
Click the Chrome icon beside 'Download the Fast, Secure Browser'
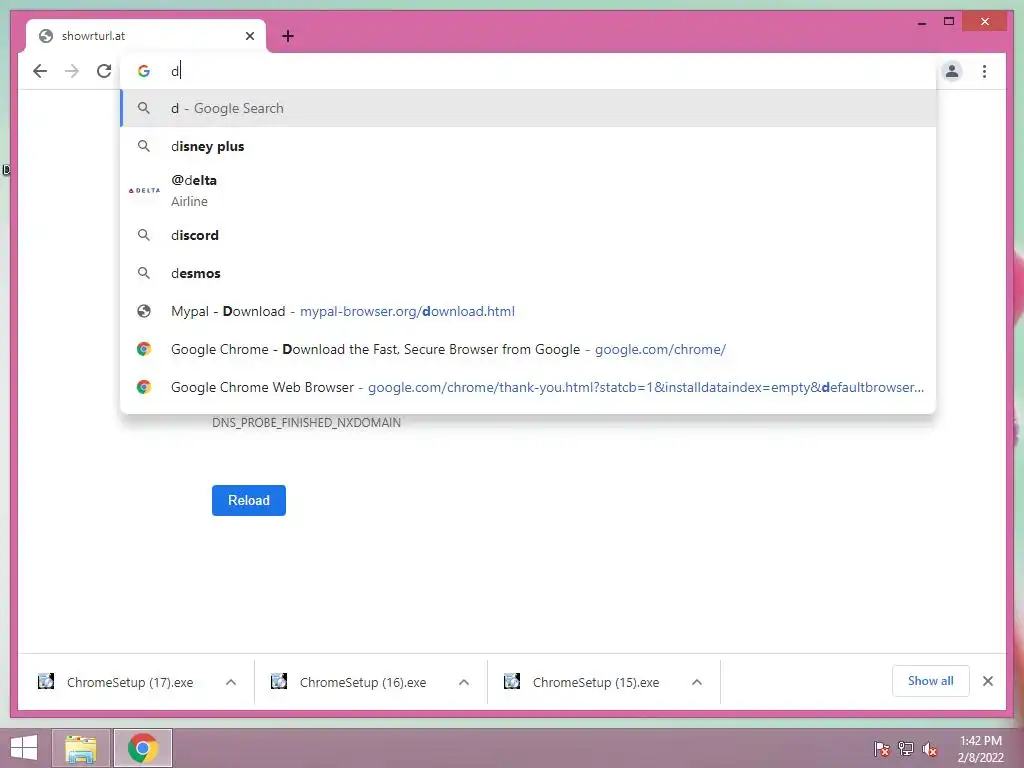pos(144,349)
